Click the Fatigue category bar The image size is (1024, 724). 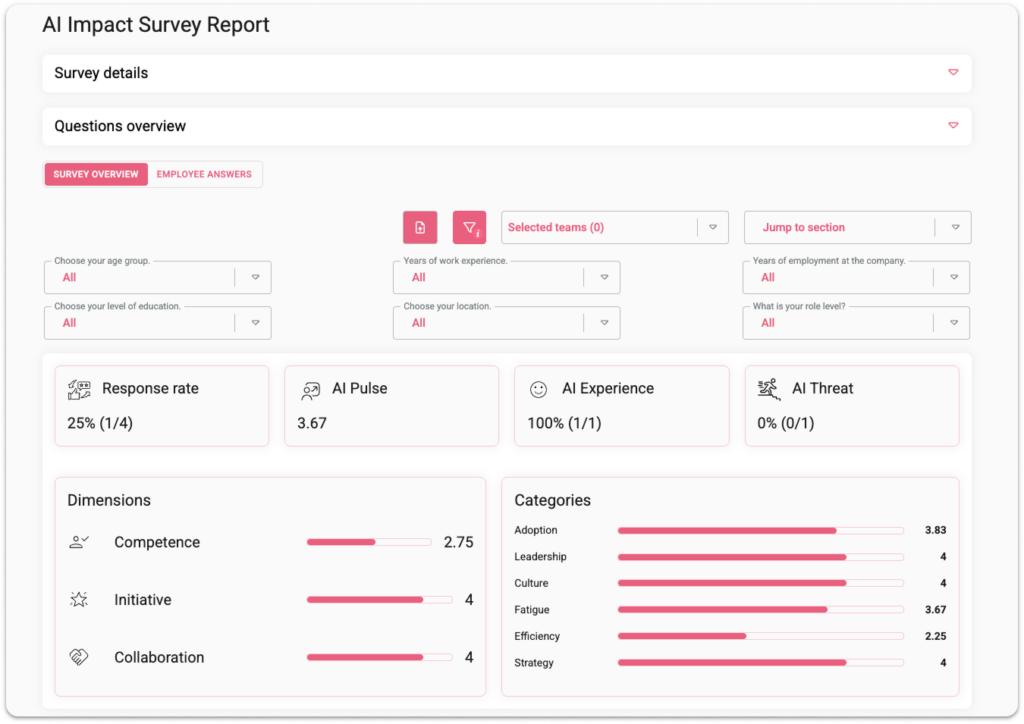tap(761, 610)
